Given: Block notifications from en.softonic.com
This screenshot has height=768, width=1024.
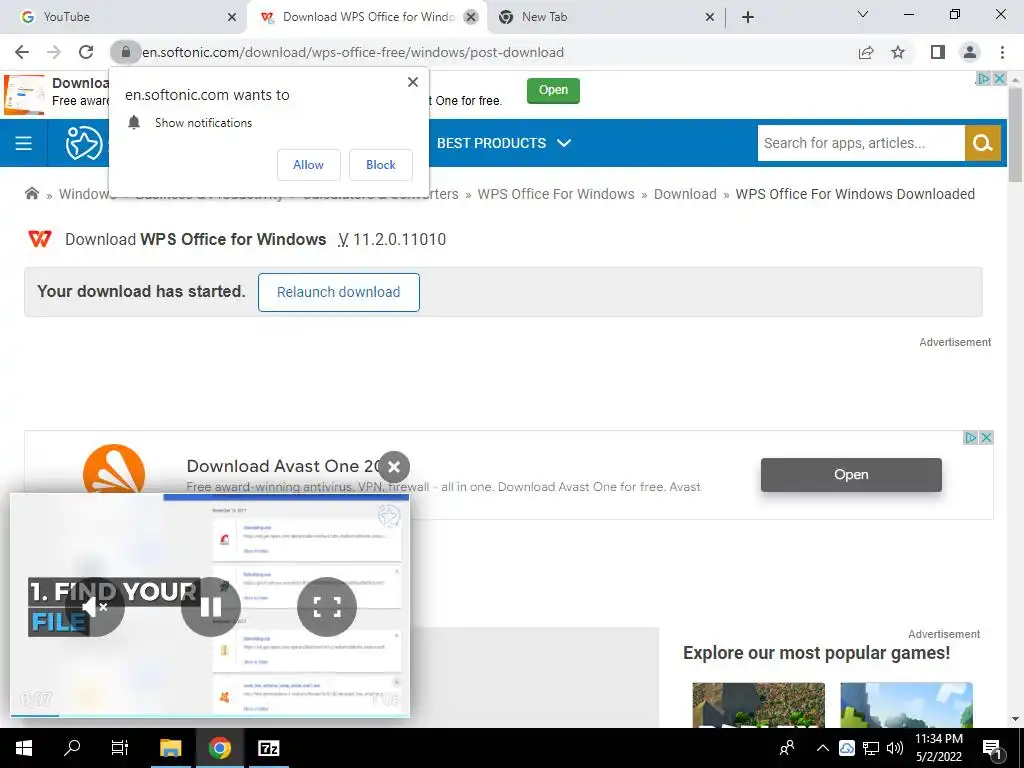Looking at the screenshot, I should click(381, 165).
